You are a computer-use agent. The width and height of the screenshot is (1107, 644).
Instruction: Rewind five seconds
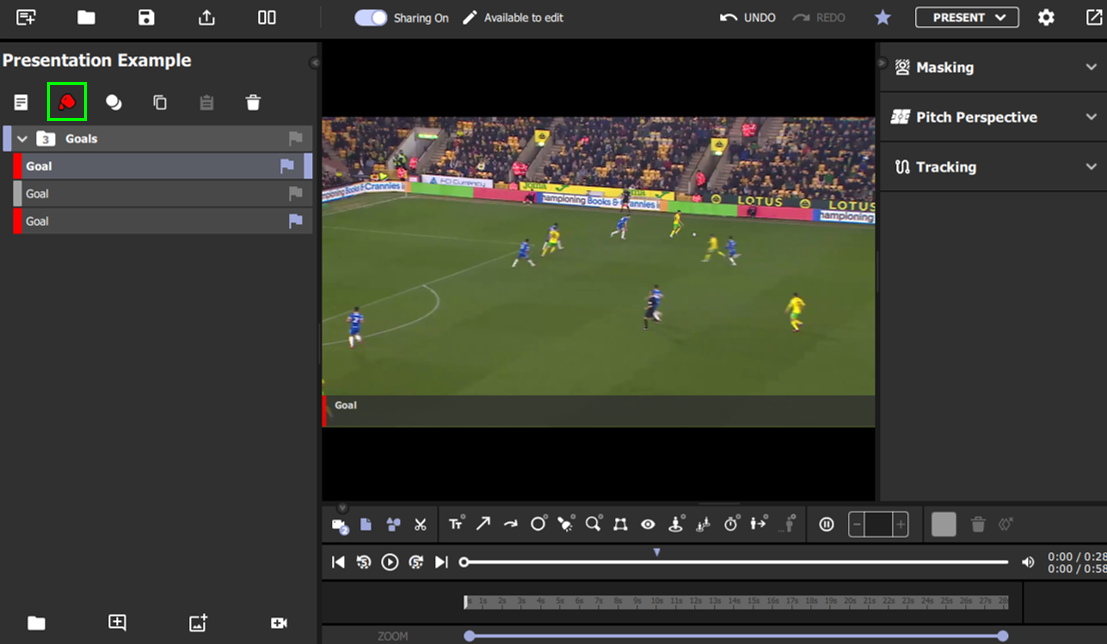tap(364, 562)
